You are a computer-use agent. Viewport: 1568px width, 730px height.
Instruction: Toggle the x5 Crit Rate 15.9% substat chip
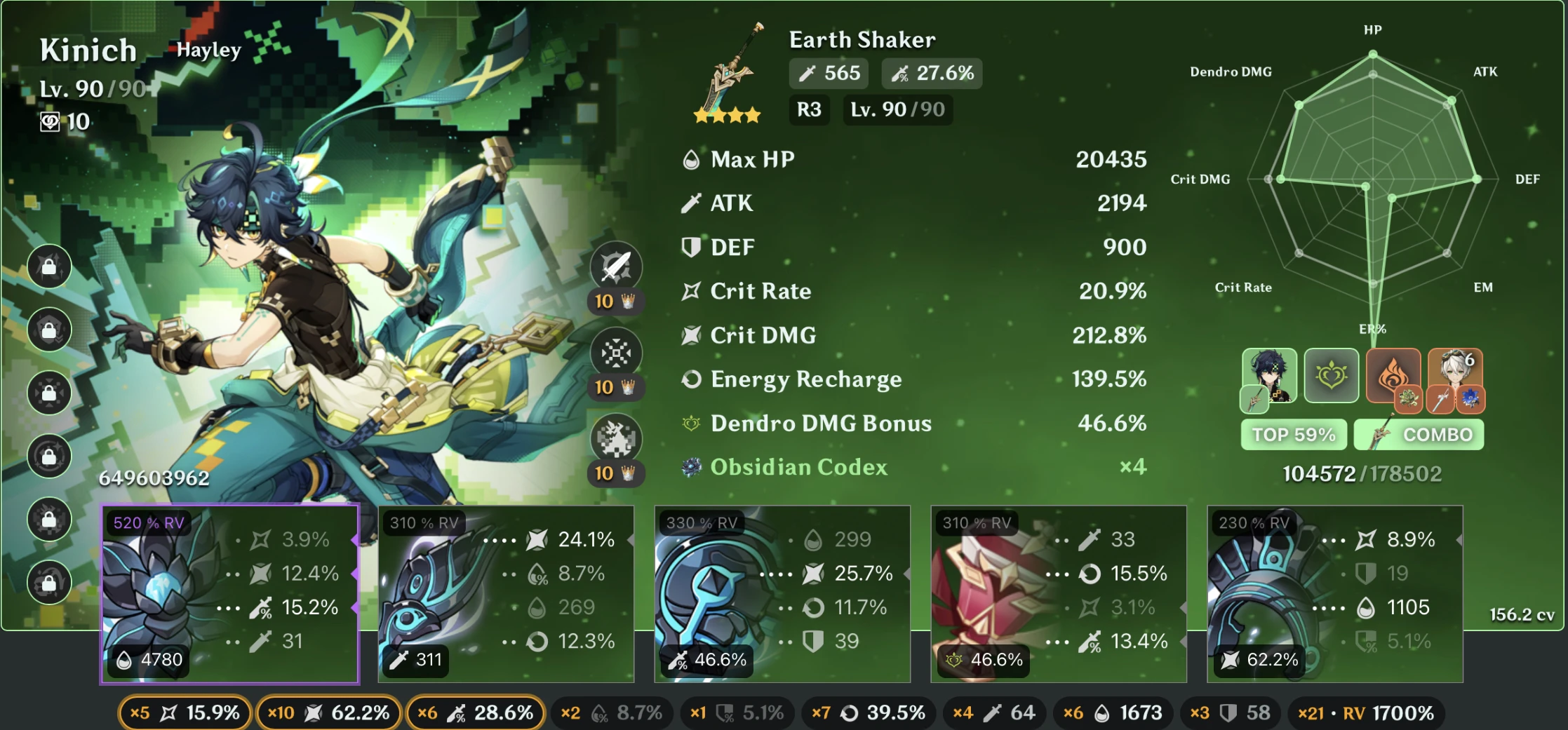point(185,713)
